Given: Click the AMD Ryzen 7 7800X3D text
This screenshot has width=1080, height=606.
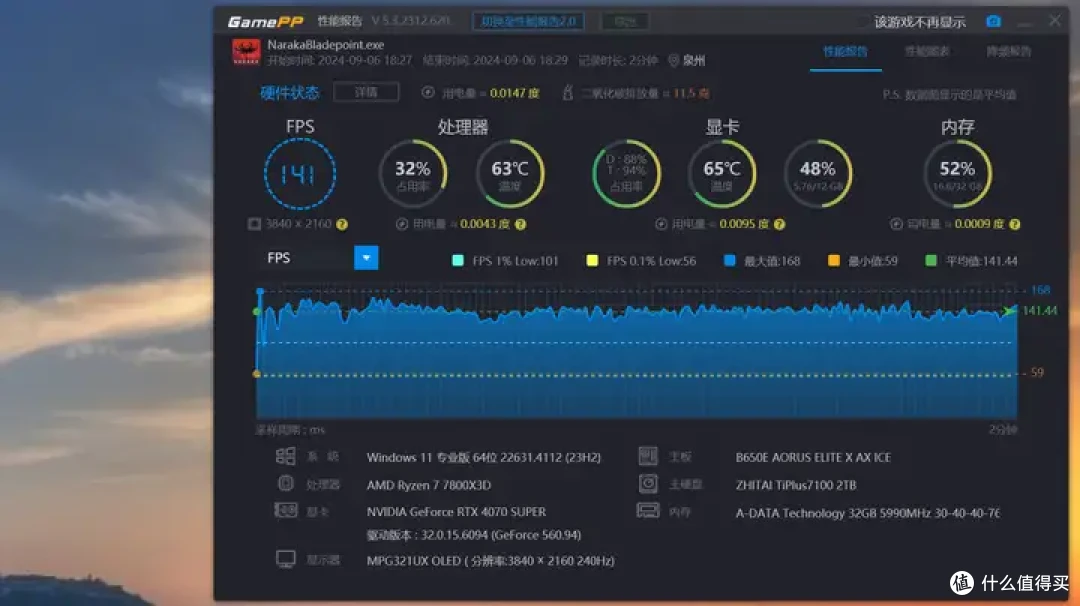Looking at the screenshot, I should click(x=429, y=485).
